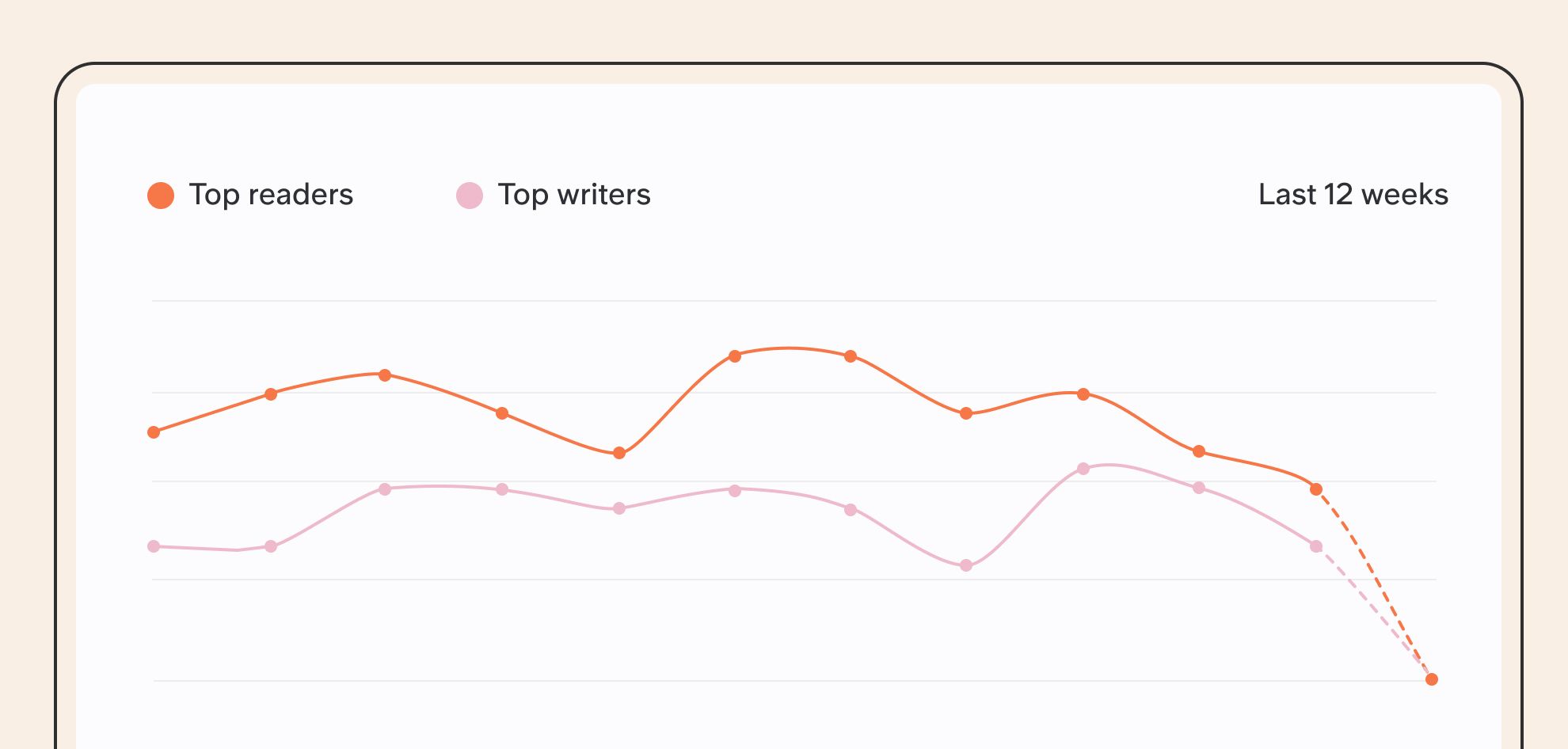
Task: Select lowest pink writers dip point
Action: pyautogui.click(x=966, y=565)
